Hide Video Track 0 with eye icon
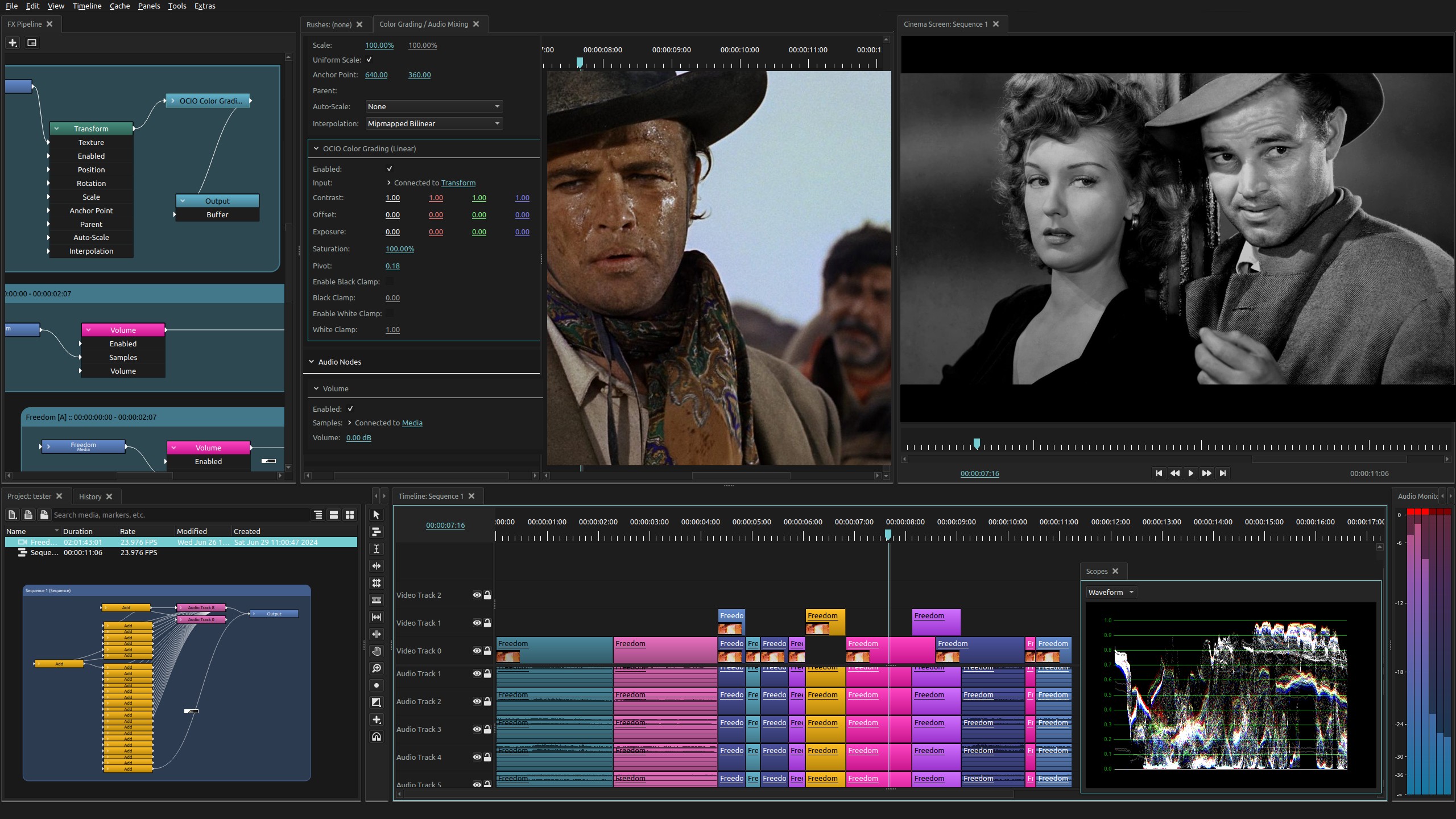The width and height of the screenshot is (1456, 819). [x=477, y=651]
